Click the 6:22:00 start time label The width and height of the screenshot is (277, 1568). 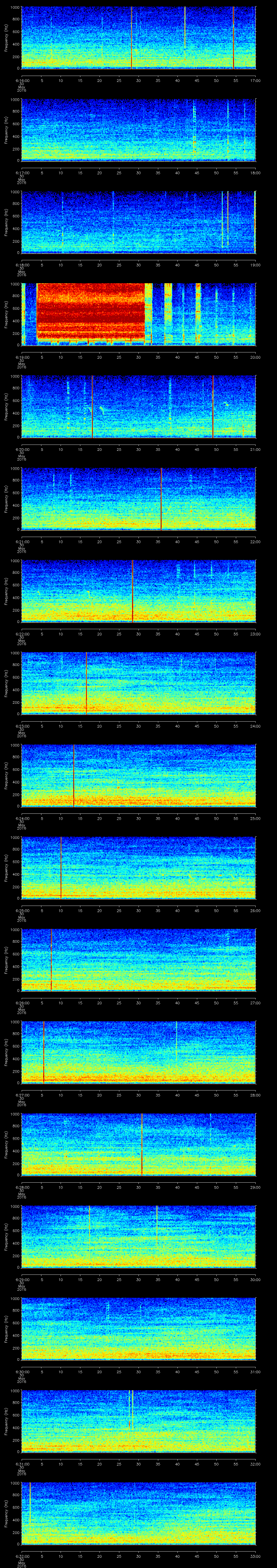click(x=22, y=634)
